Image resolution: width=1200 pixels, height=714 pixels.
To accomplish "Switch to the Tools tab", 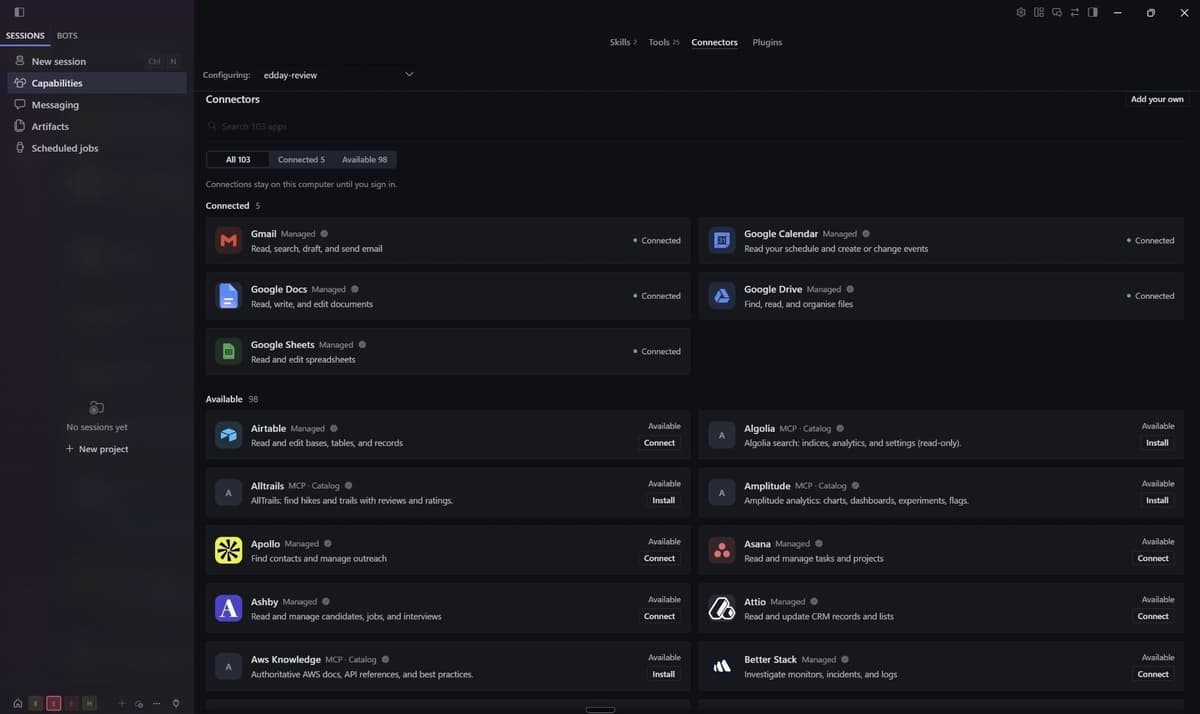I will [664, 42].
